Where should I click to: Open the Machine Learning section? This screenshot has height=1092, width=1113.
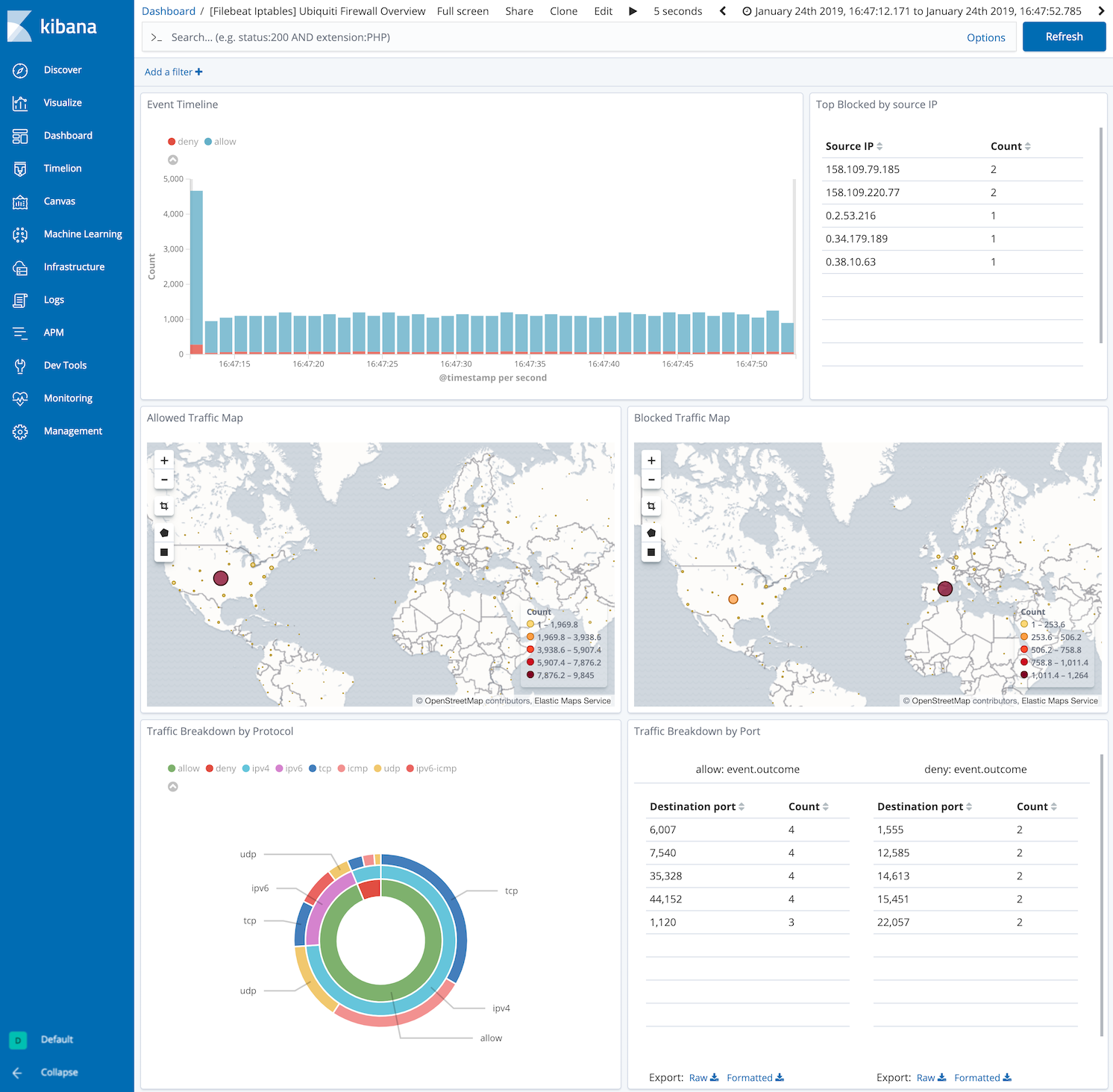click(82, 233)
